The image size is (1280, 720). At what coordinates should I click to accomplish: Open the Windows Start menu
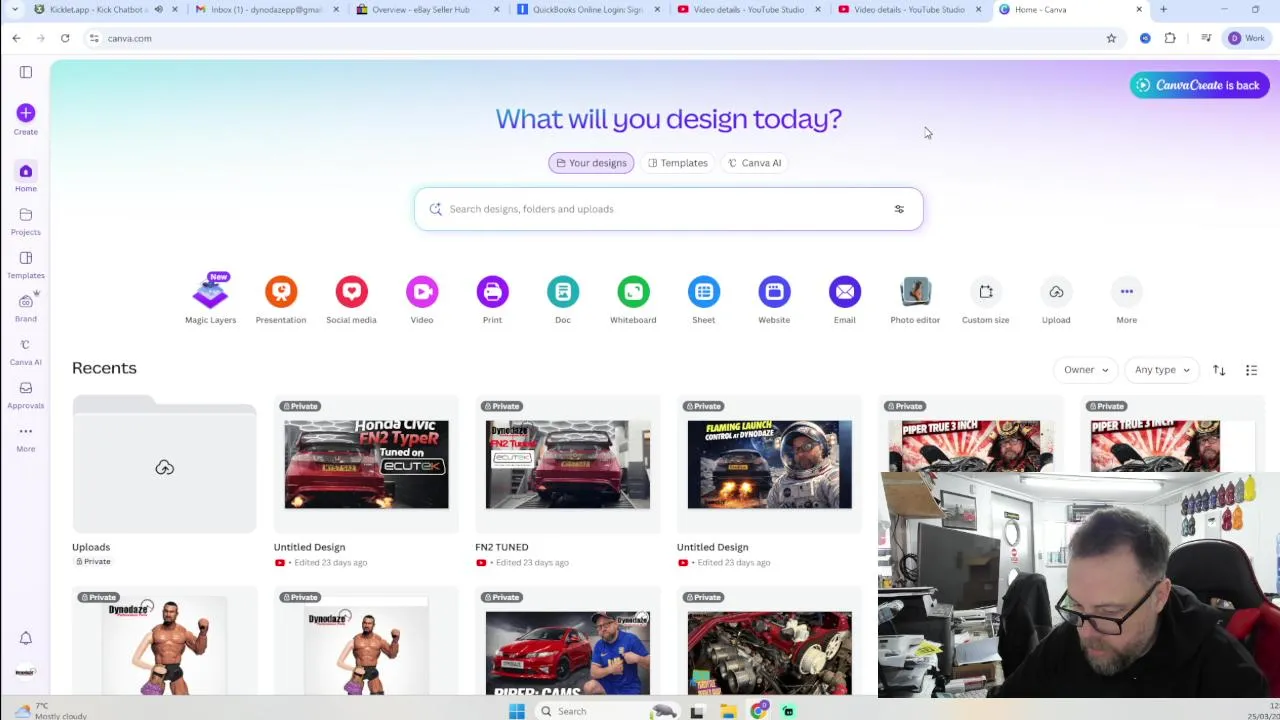[x=517, y=711]
